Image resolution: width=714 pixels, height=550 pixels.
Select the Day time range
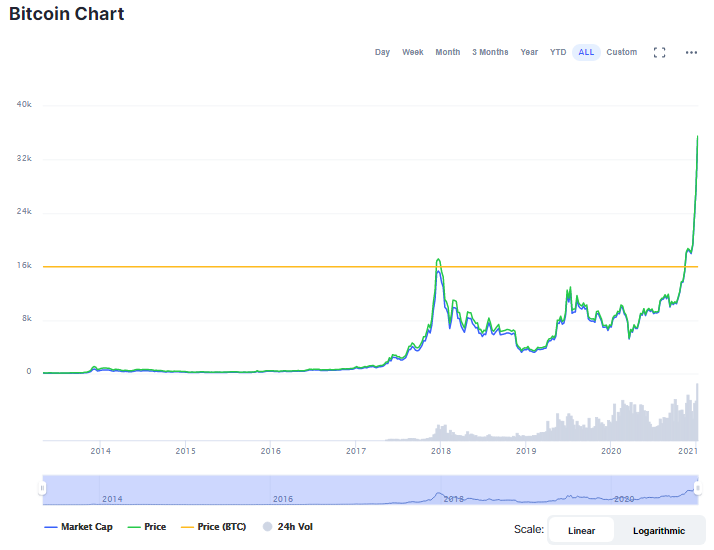coord(382,52)
